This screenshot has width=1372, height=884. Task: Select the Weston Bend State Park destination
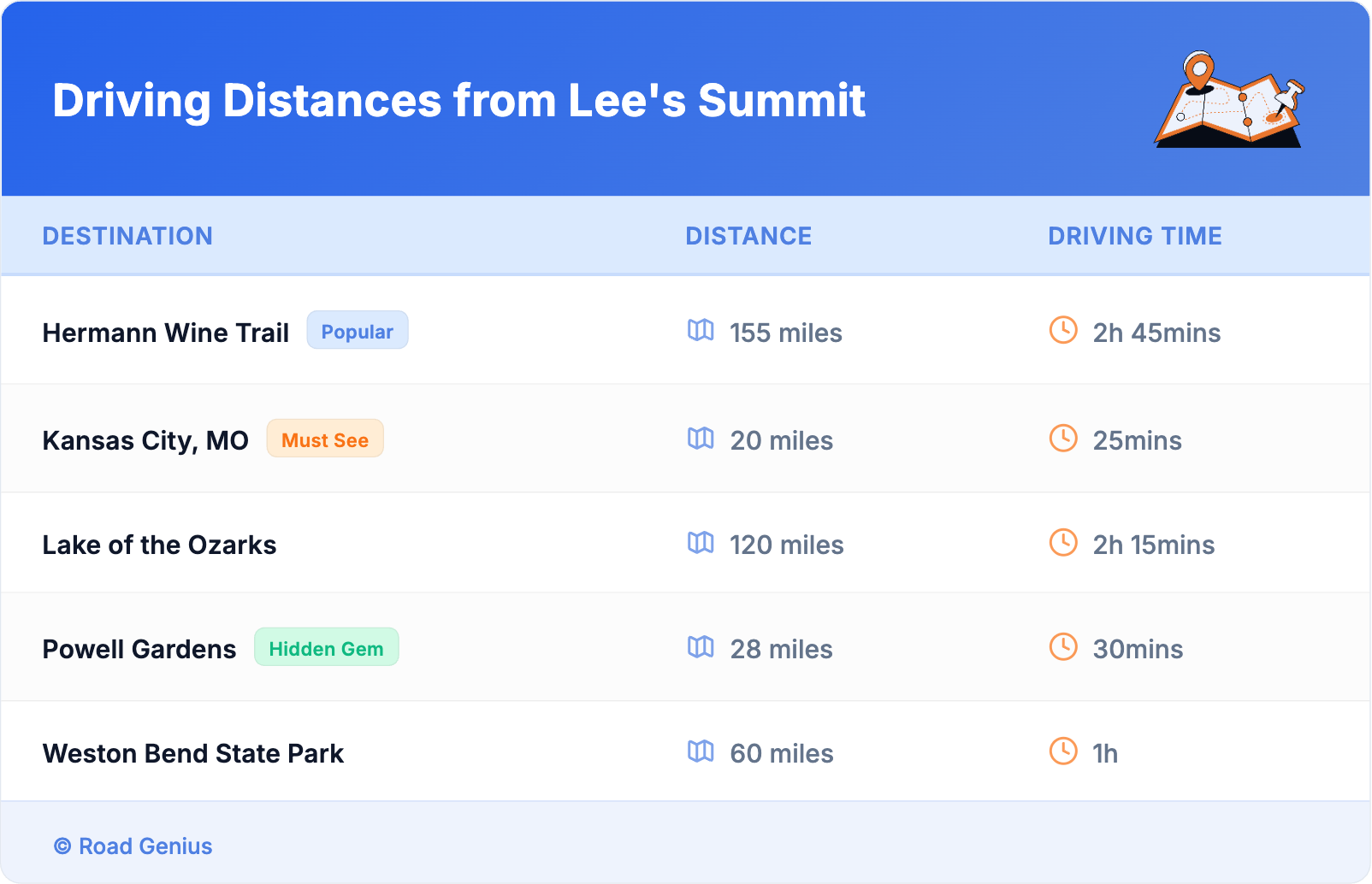[x=193, y=753]
